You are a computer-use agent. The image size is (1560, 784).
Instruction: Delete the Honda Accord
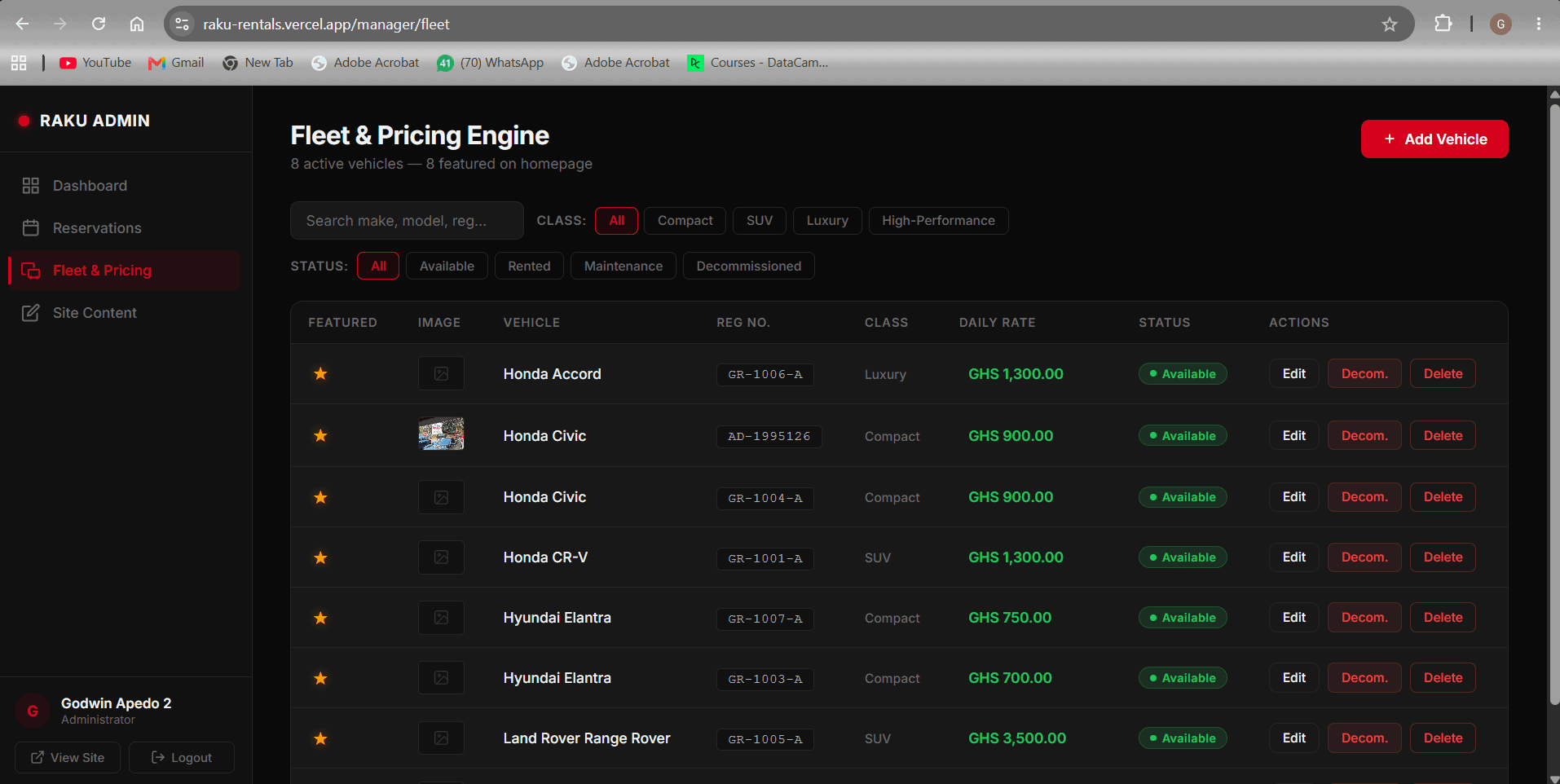(1443, 373)
